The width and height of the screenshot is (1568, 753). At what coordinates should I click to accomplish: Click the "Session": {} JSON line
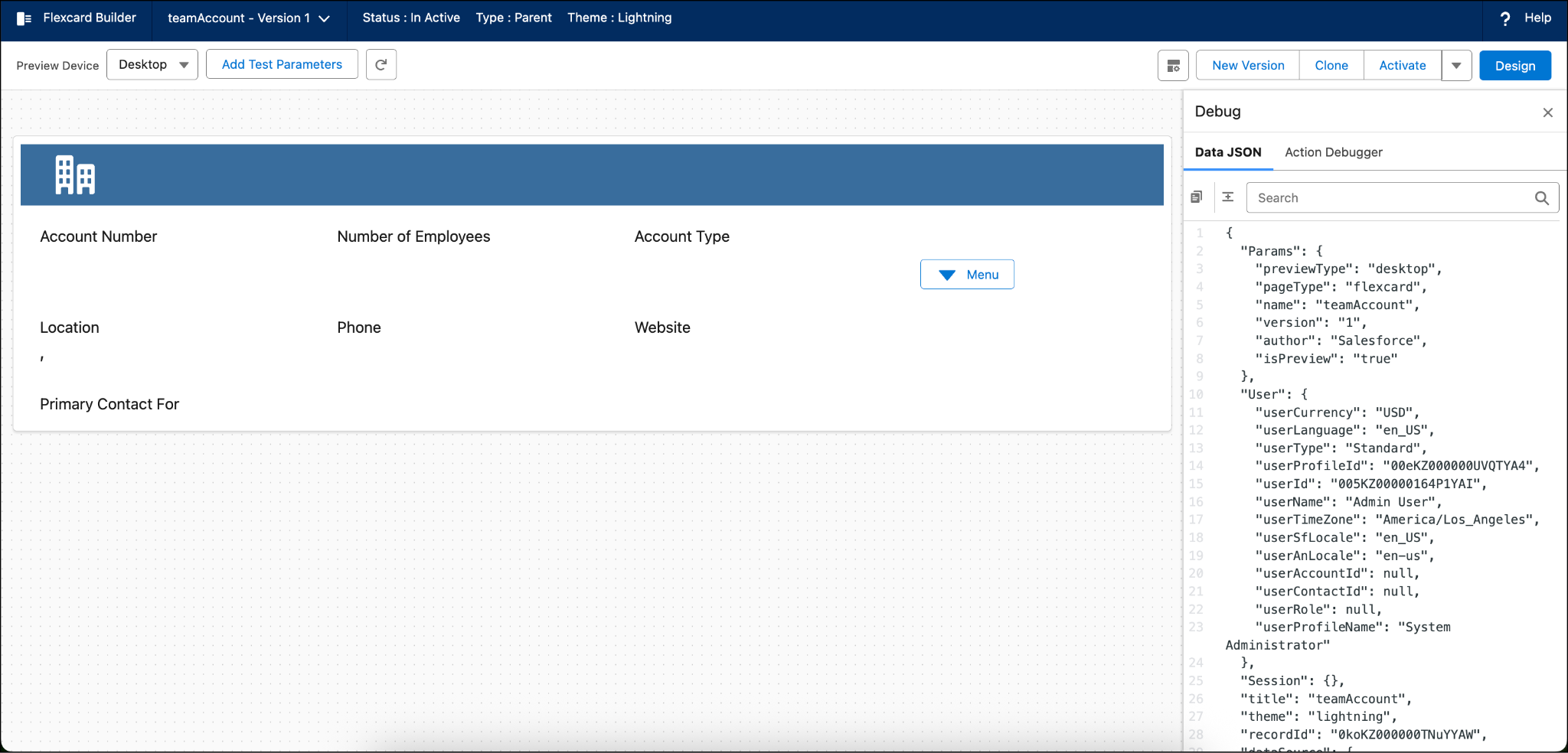[1292, 680]
